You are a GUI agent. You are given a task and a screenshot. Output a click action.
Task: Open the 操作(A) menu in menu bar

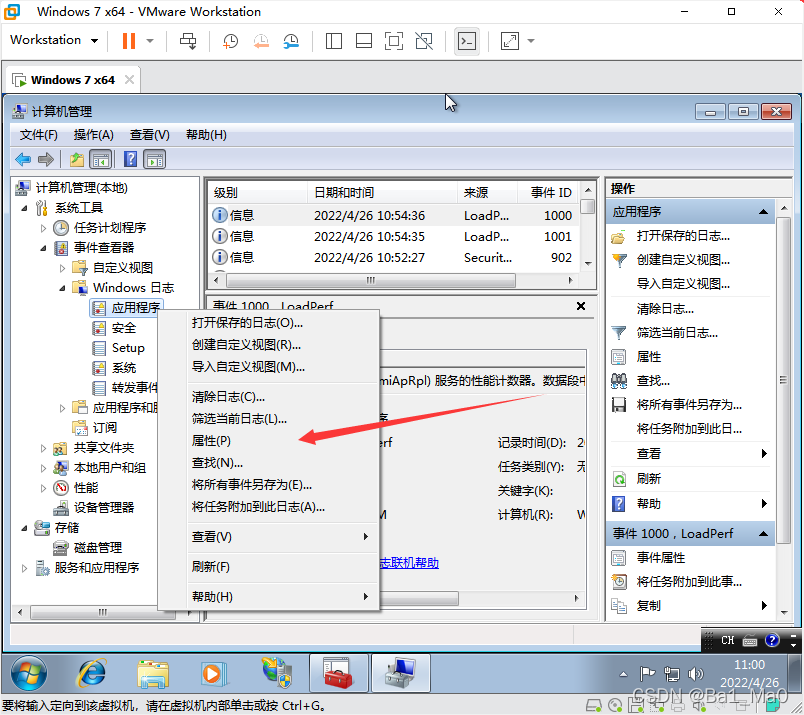pyautogui.click(x=93, y=135)
